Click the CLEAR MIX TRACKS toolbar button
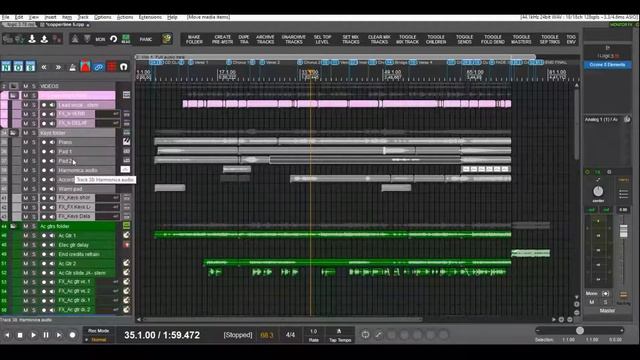The image size is (640, 360). [x=379, y=39]
